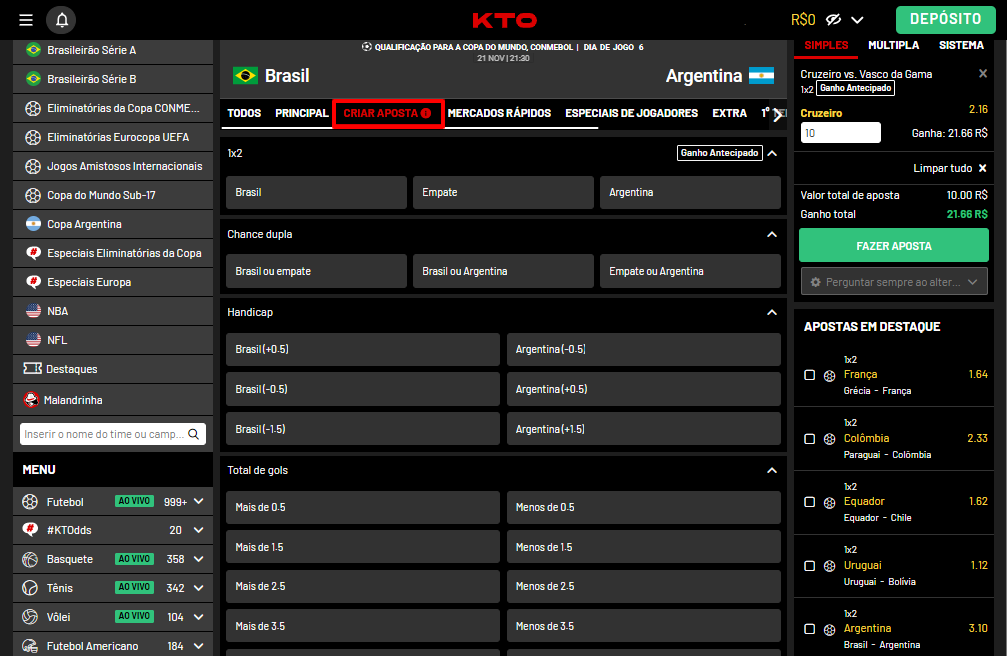Open Especiais Europa specials

(x=113, y=281)
